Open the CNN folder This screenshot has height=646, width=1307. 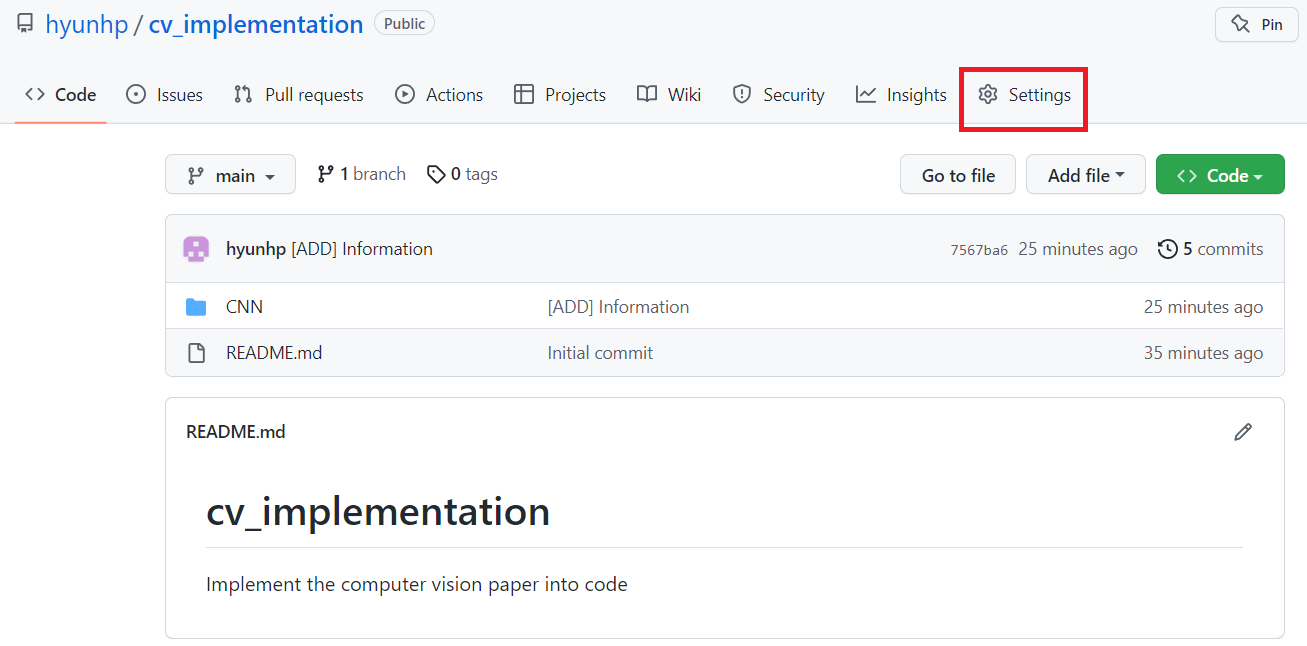tap(244, 307)
